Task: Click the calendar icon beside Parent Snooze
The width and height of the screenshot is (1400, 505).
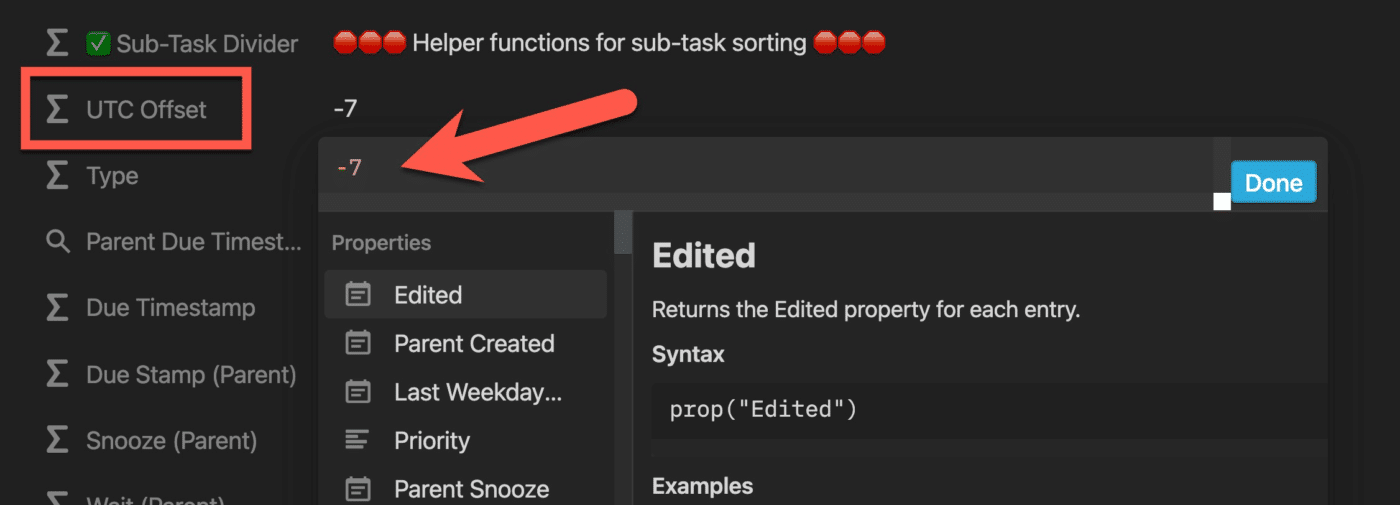Action: [x=357, y=489]
